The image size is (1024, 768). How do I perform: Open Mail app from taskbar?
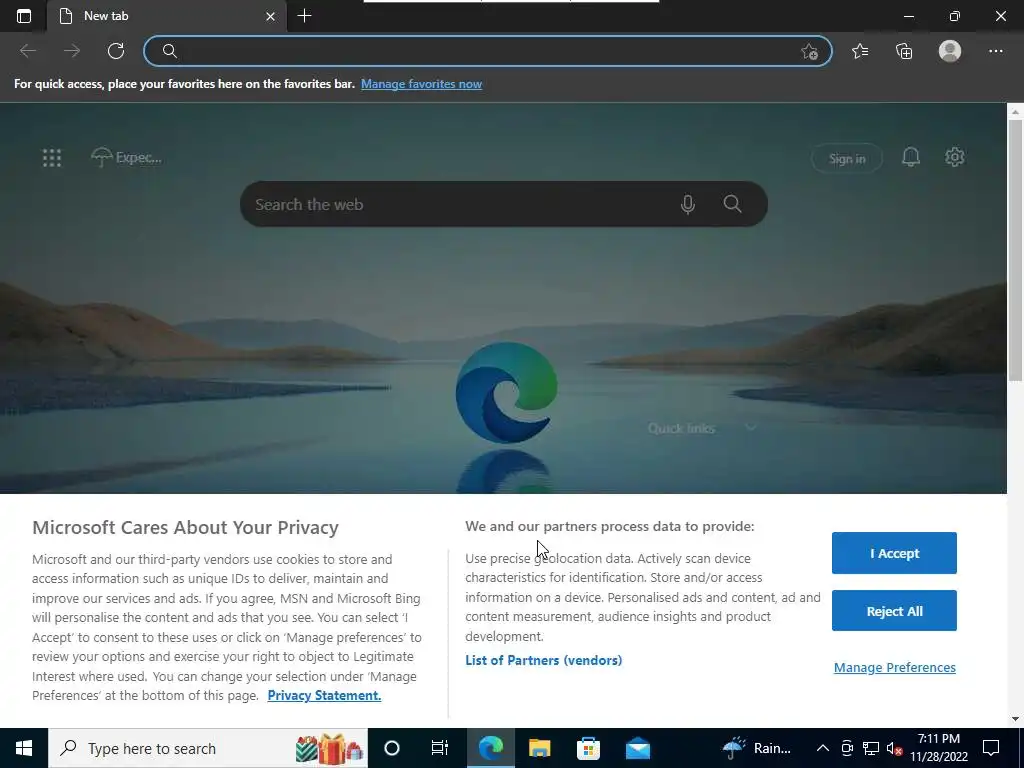[x=637, y=748]
